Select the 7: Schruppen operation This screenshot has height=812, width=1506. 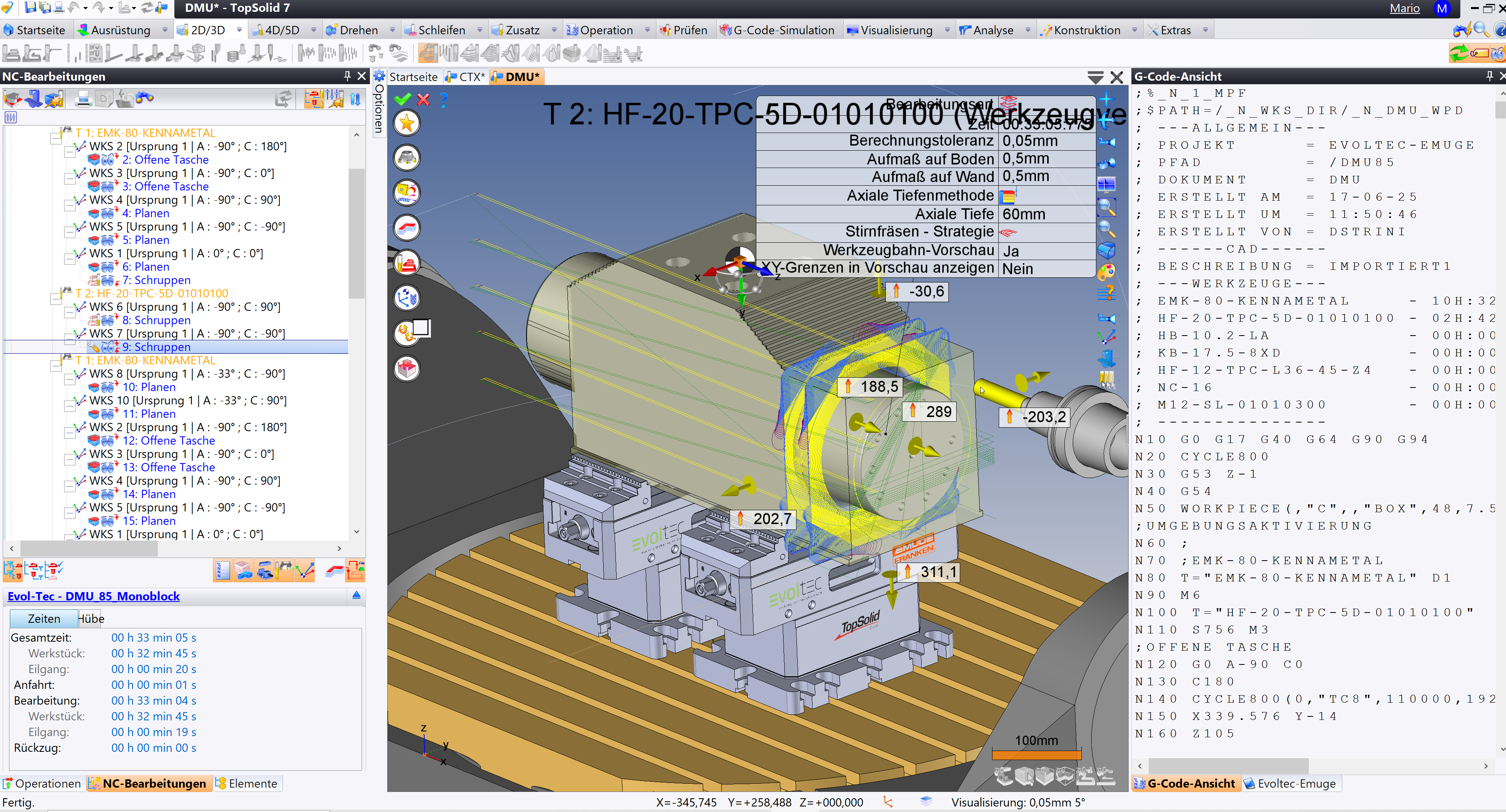point(156,280)
